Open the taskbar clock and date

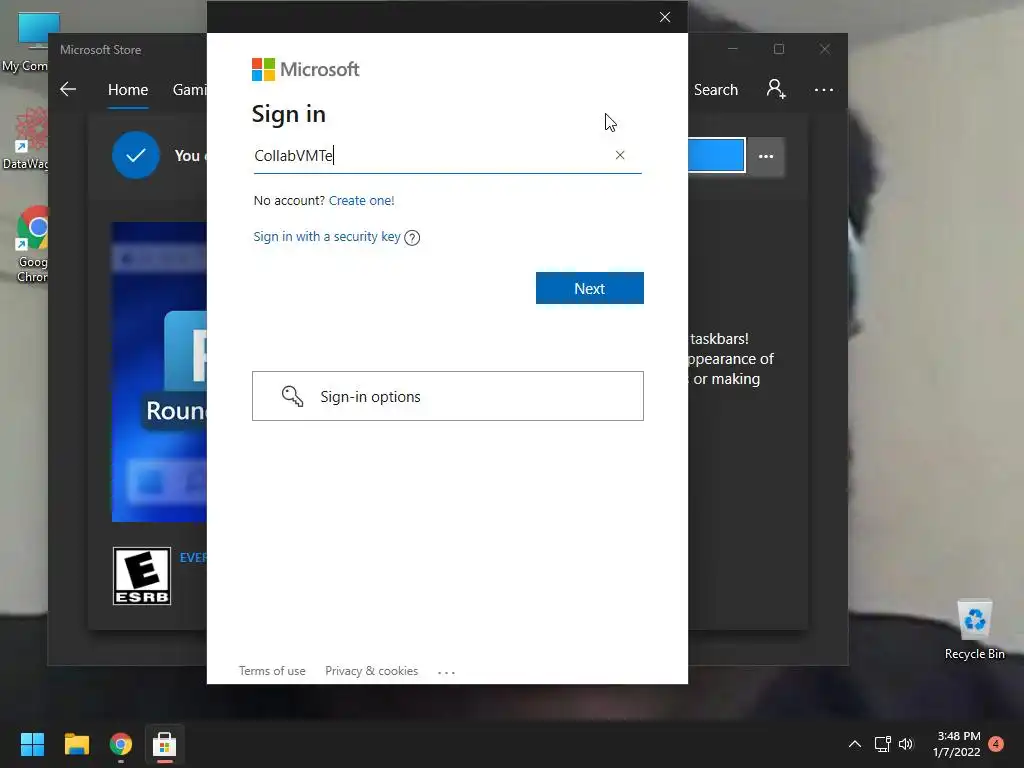coord(957,744)
